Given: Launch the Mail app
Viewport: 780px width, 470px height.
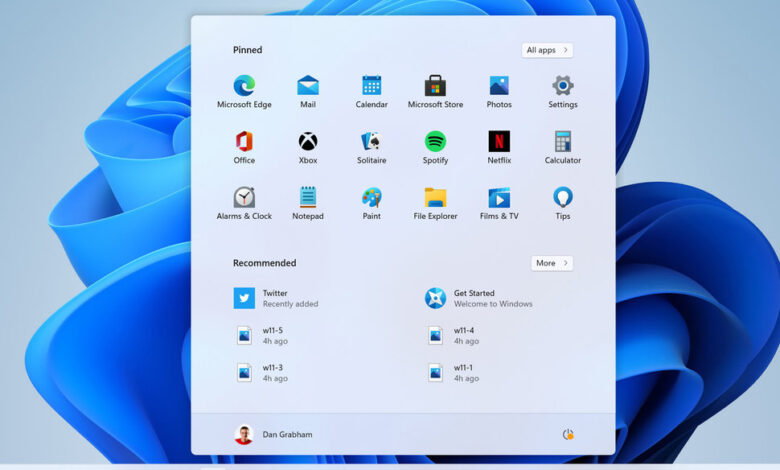Looking at the screenshot, I should pos(308,86).
